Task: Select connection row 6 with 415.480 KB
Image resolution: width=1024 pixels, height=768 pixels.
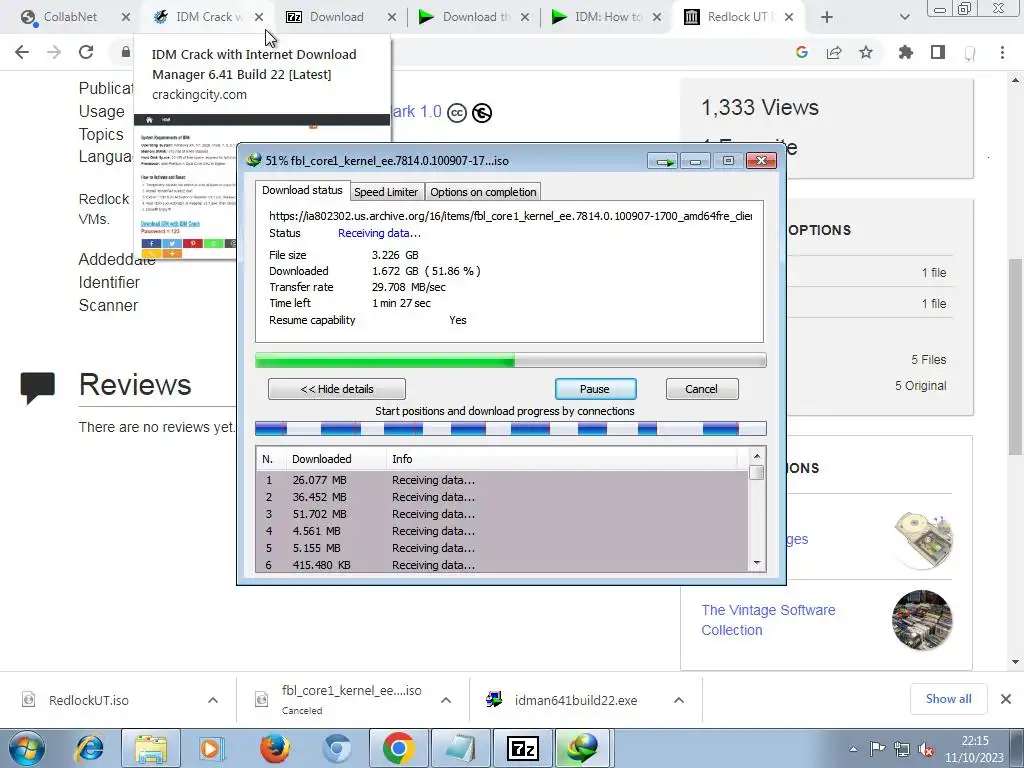Action: (x=502, y=565)
